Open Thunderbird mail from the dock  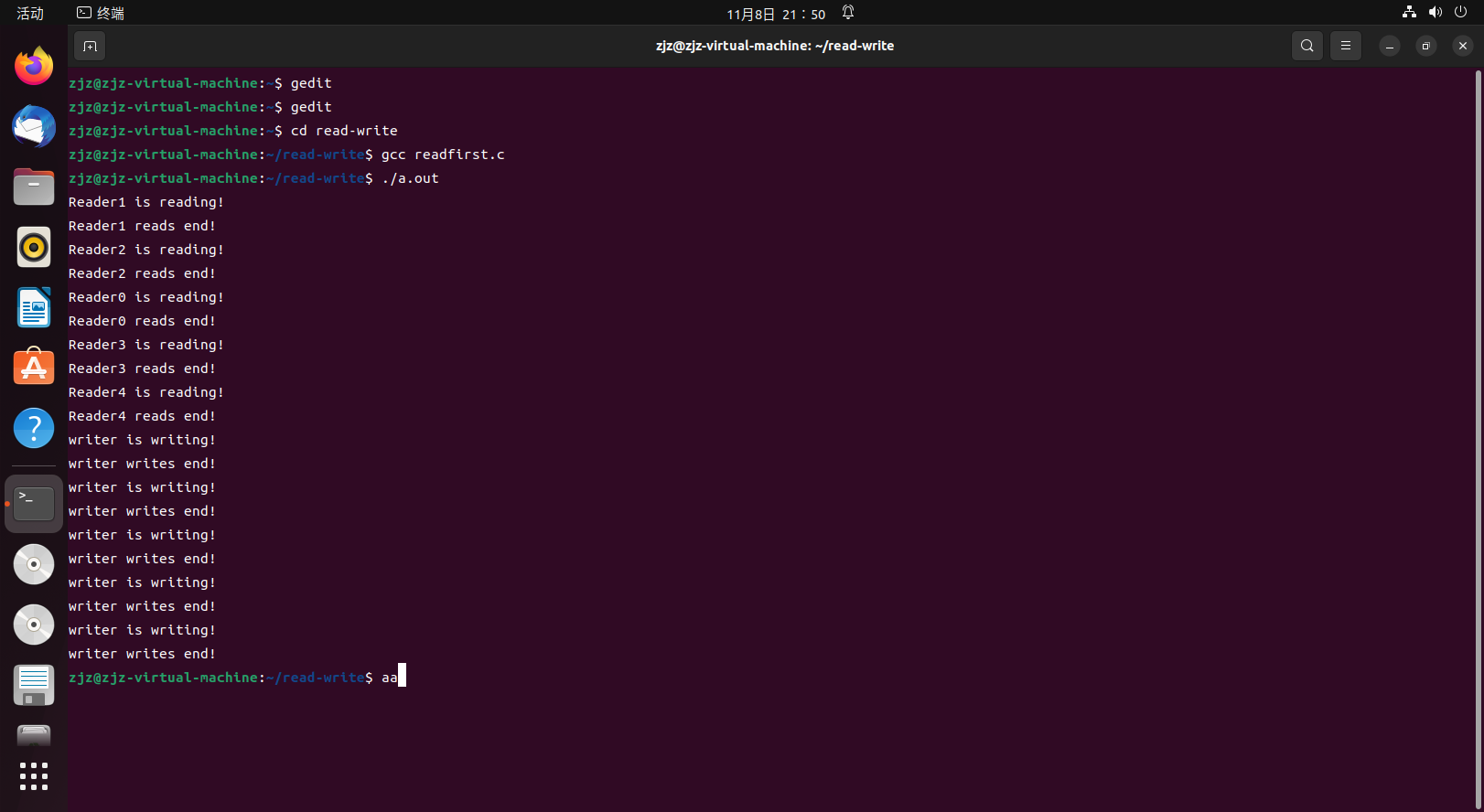[x=34, y=126]
